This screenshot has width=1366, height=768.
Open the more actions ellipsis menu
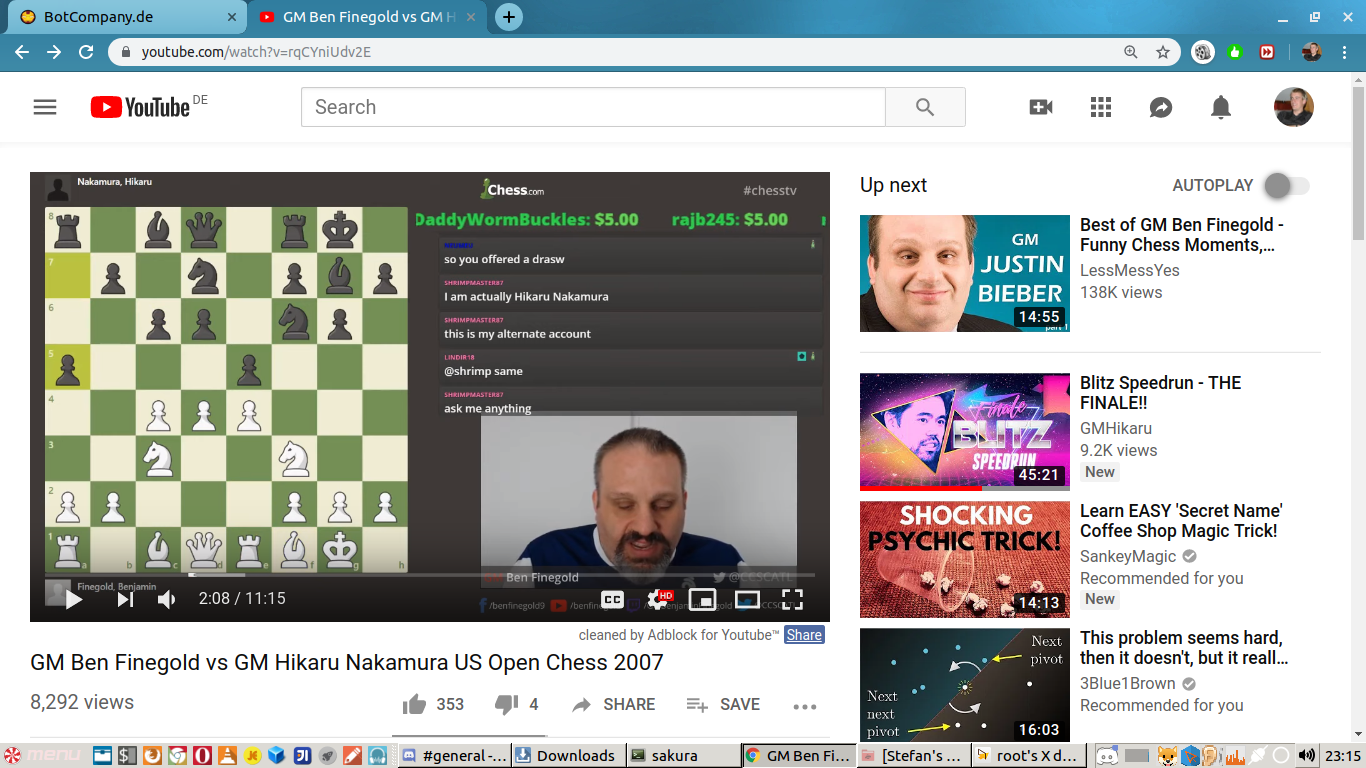(805, 706)
